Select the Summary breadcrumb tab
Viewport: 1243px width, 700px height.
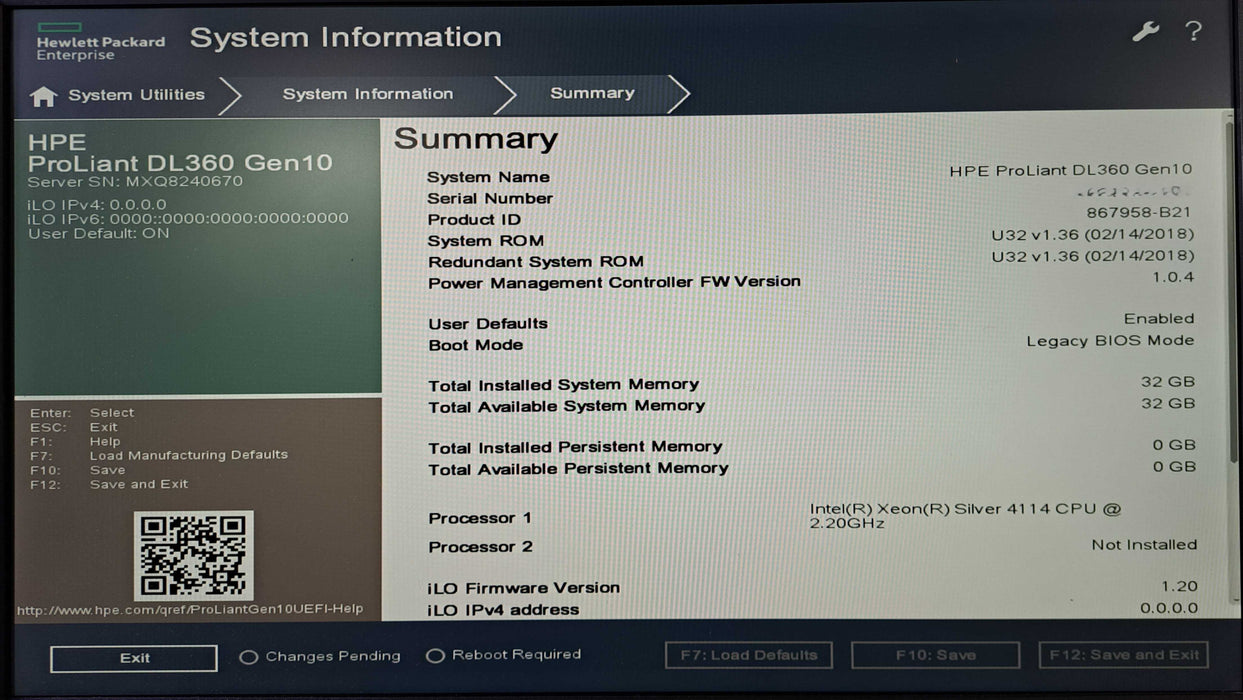(591, 93)
